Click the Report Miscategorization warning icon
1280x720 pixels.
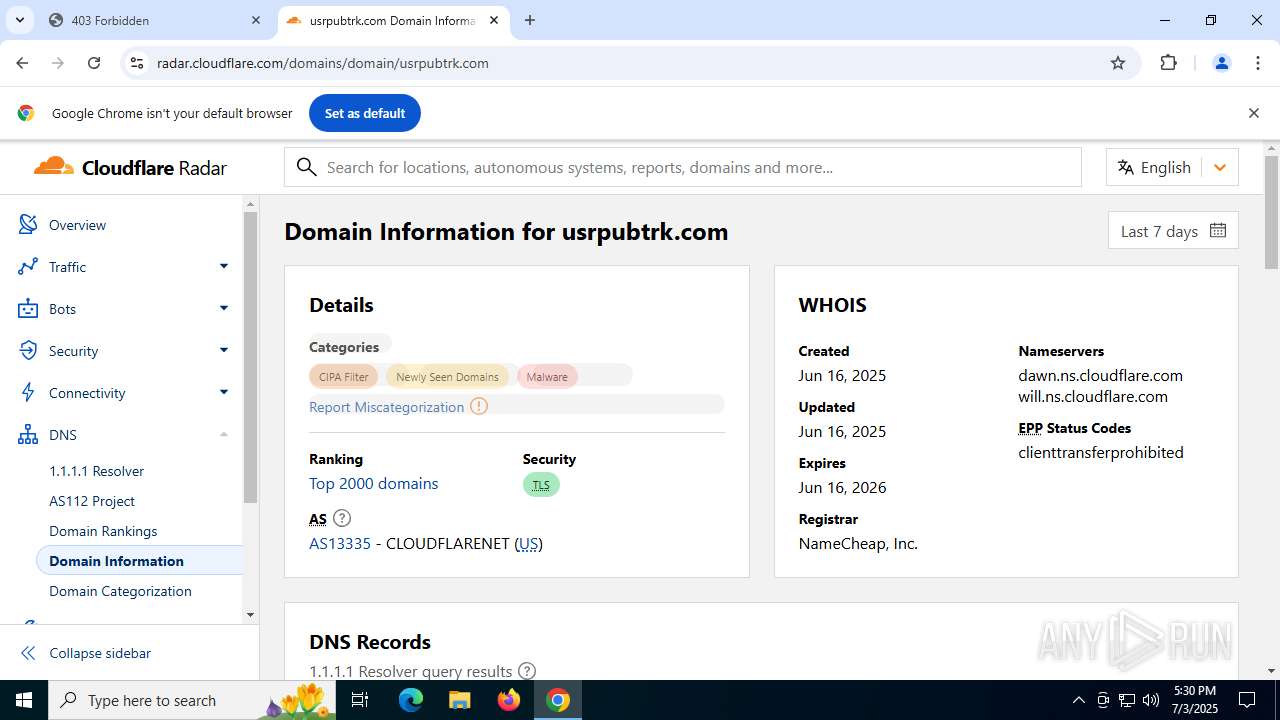point(479,406)
